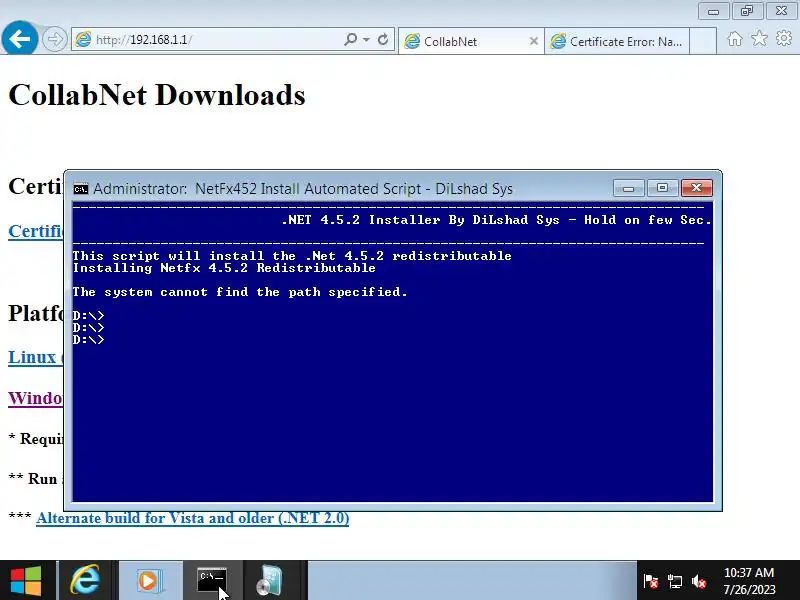Viewport: 800px width, 600px height.
Task: Close the NetFx452 Install script window
Action: (x=696, y=188)
